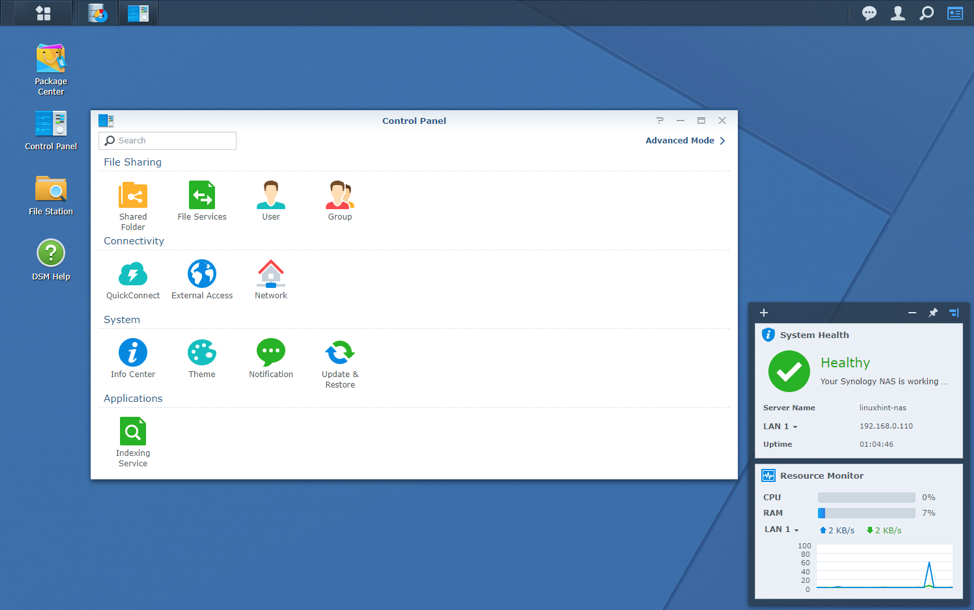Open Indexing Service settings
974x610 pixels.
133,442
